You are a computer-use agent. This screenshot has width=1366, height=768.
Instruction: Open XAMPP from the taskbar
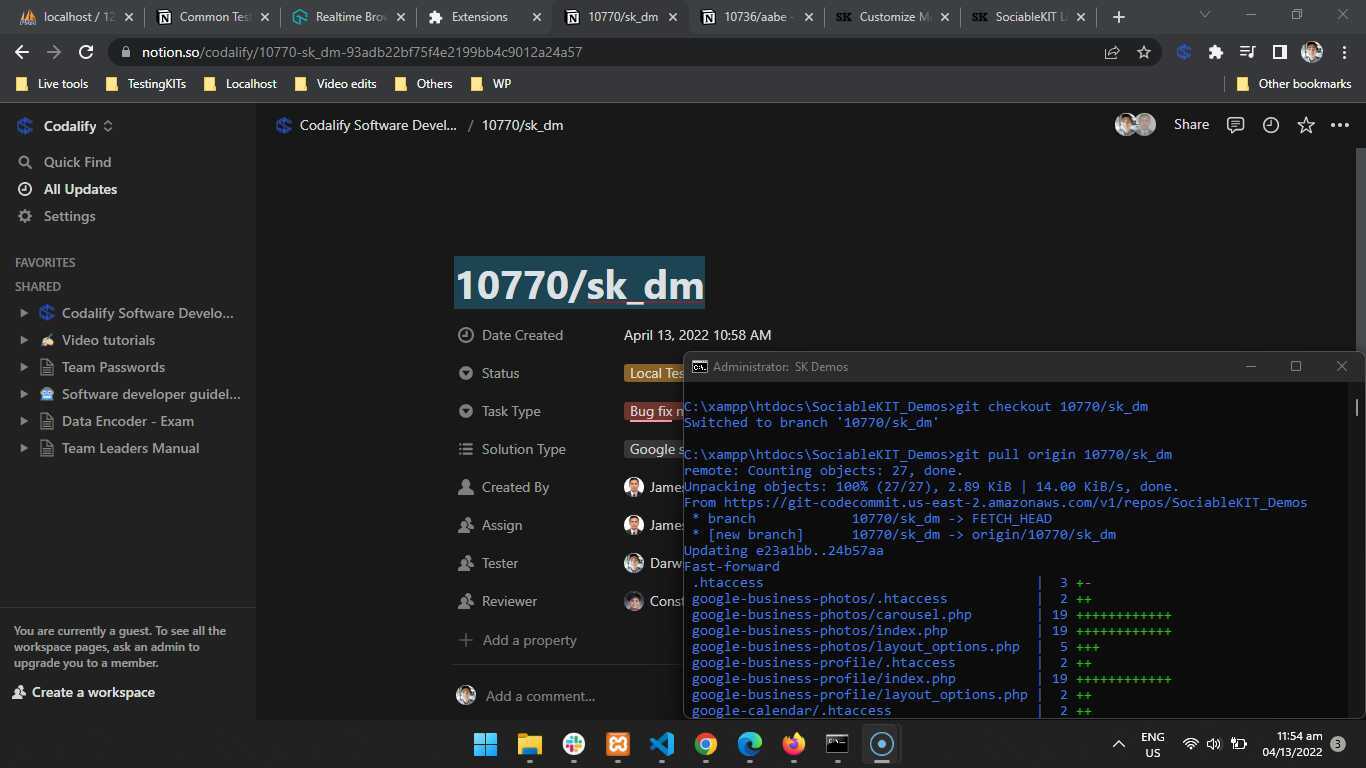(618, 744)
